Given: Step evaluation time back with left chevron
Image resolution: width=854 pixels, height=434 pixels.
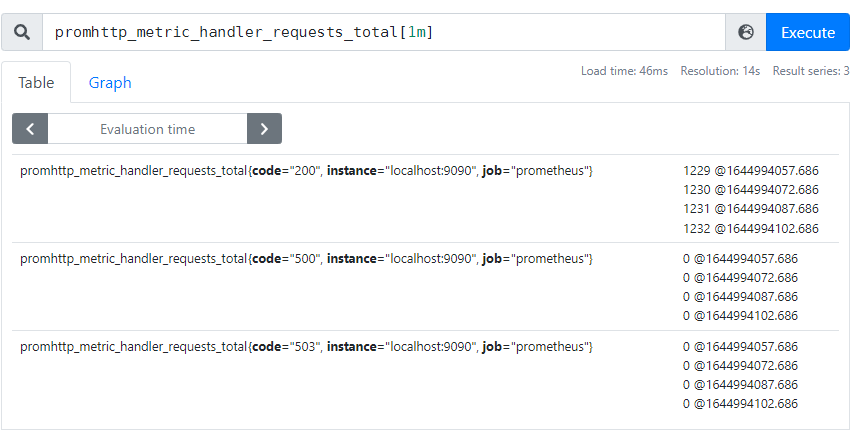Looking at the screenshot, I should [x=30, y=129].
